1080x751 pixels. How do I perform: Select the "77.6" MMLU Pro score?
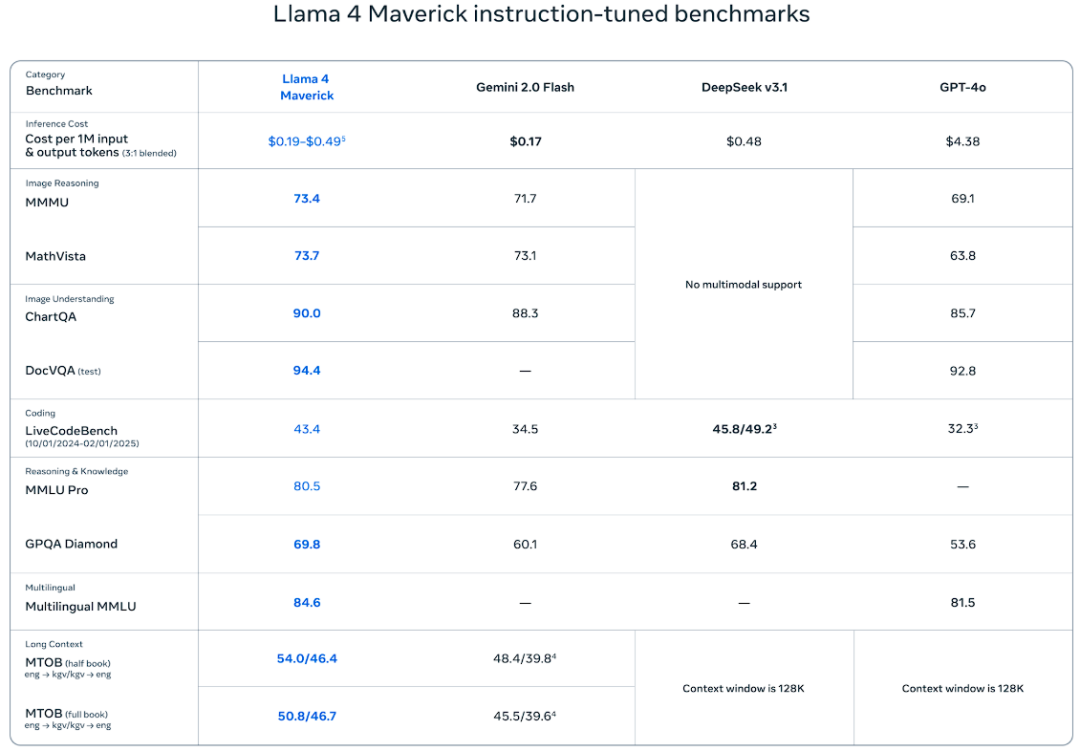pos(525,486)
